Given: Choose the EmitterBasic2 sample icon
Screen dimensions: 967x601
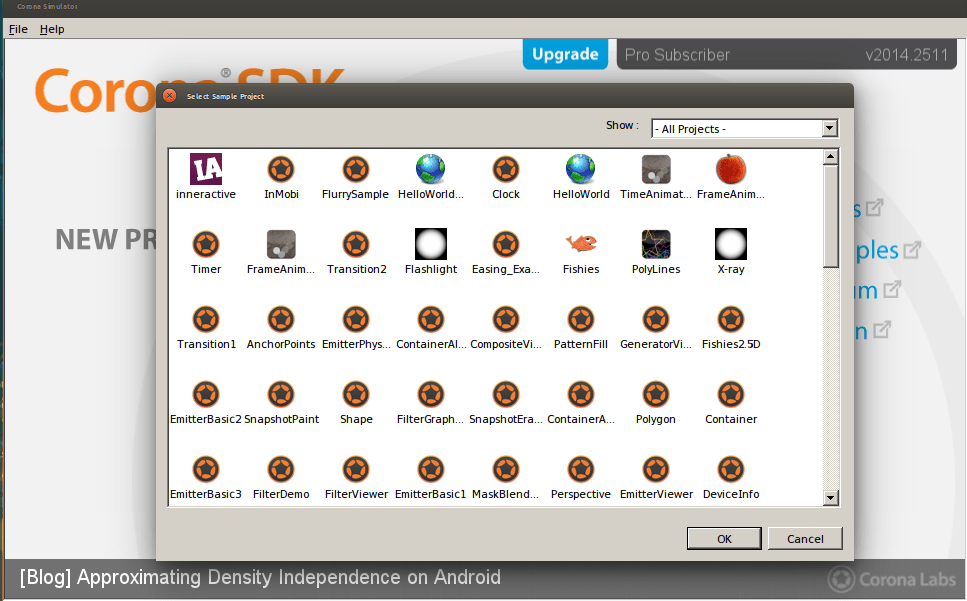Looking at the screenshot, I should click(x=206, y=395).
